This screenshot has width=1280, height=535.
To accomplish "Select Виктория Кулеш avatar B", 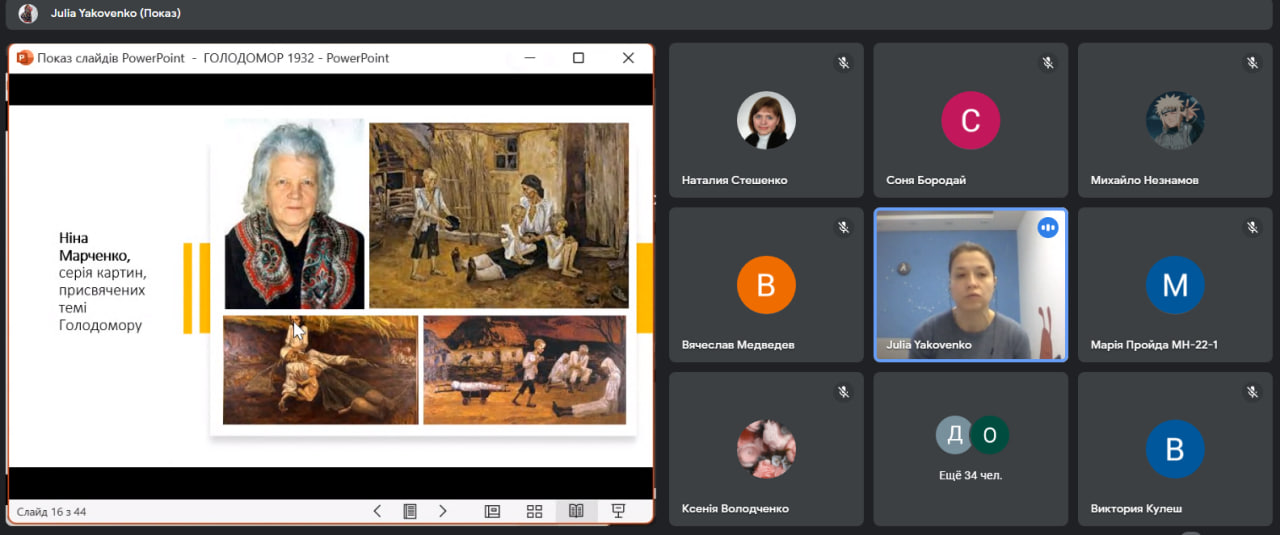I will [1175, 449].
